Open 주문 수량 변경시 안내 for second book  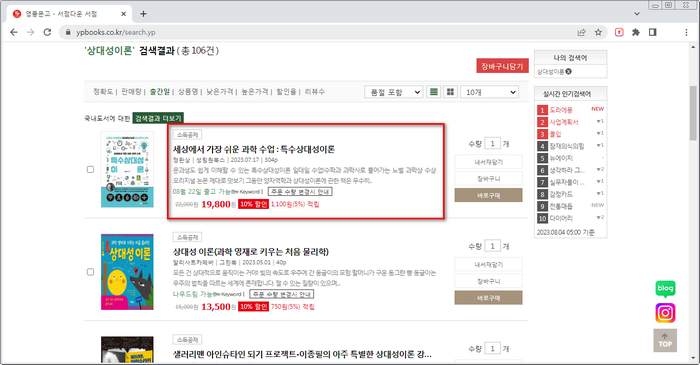tap(282, 294)
